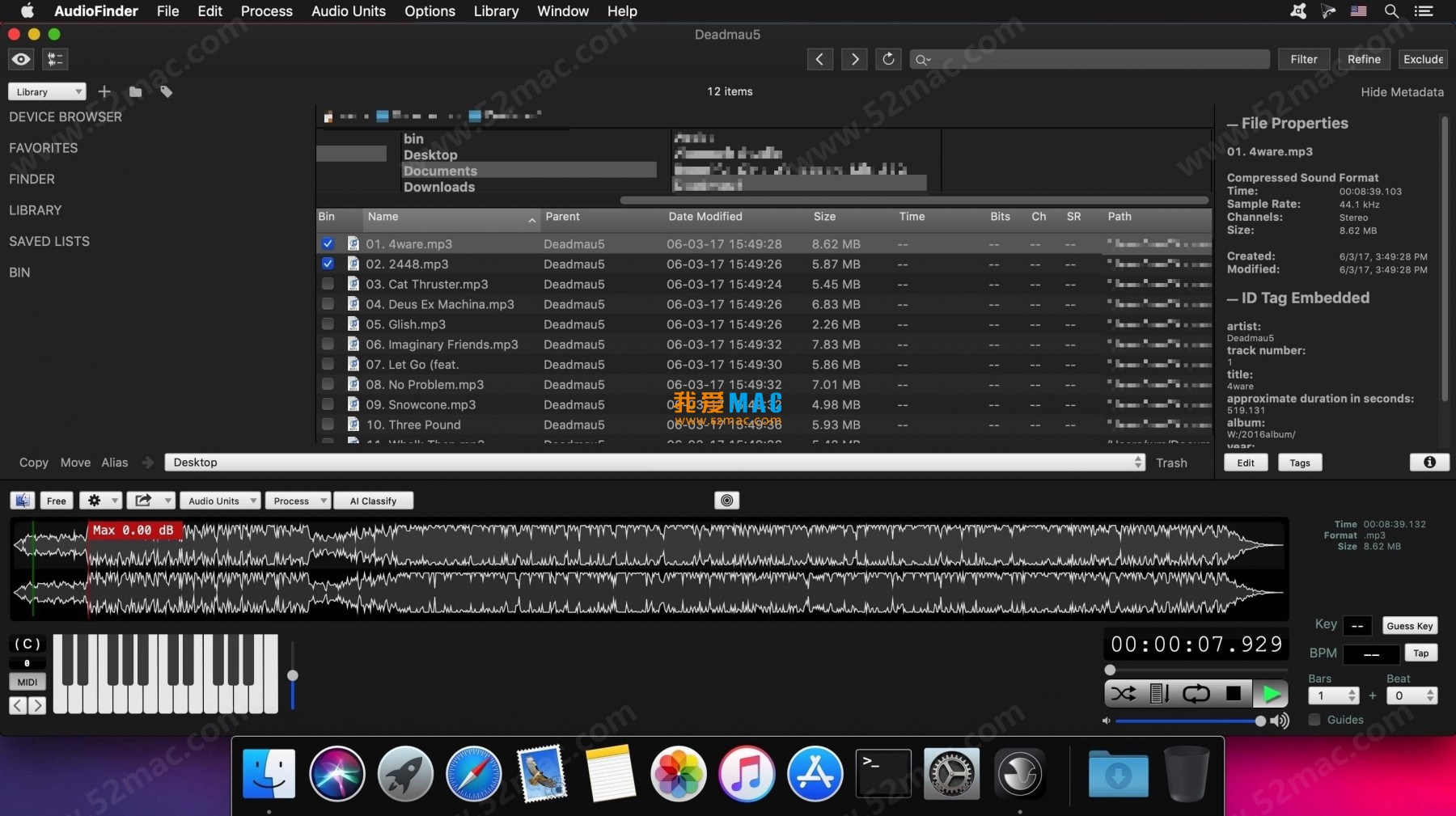Open the Options menu
This screenshot has width=1456, height=816.
coord(430,11)
